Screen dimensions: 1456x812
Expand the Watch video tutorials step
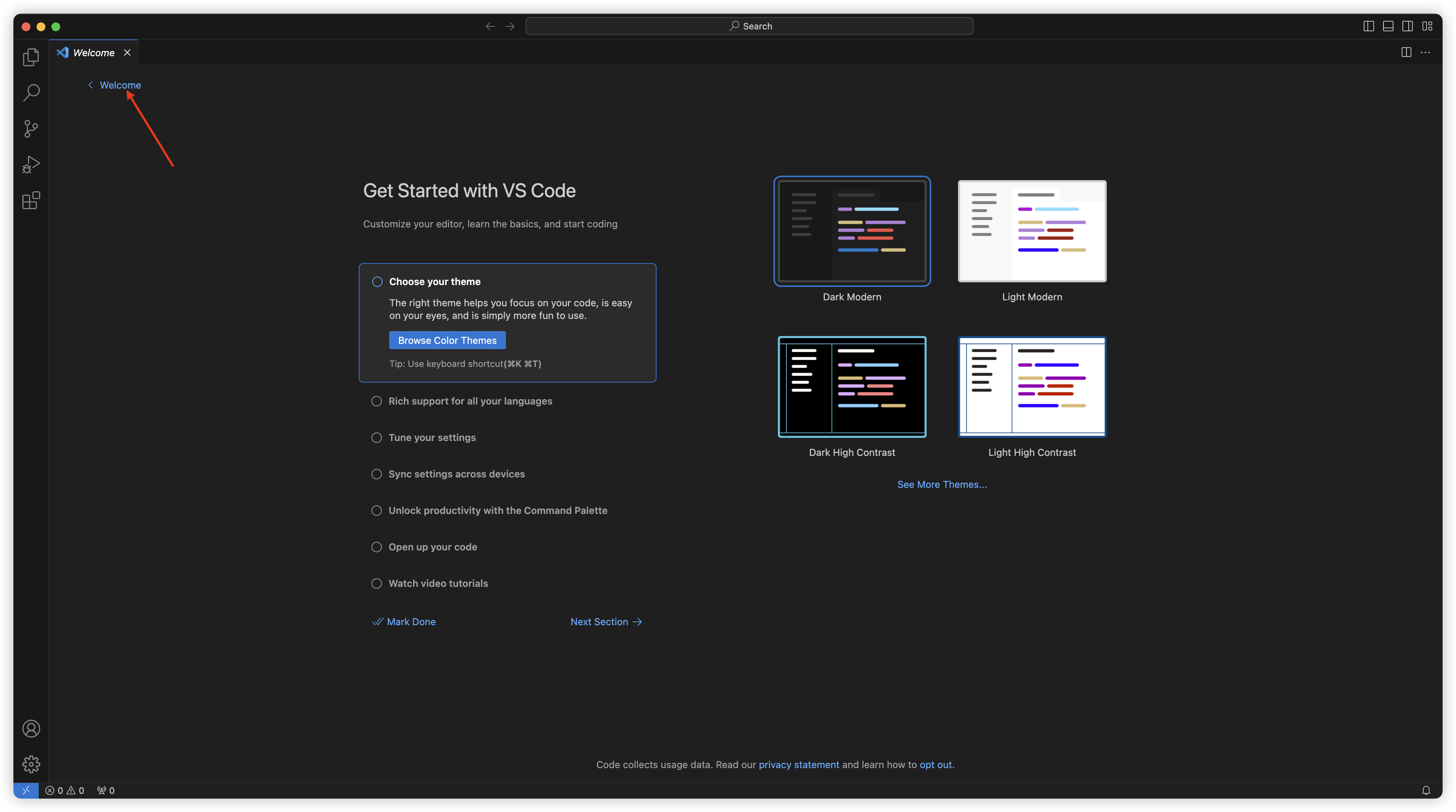(438, 583)
